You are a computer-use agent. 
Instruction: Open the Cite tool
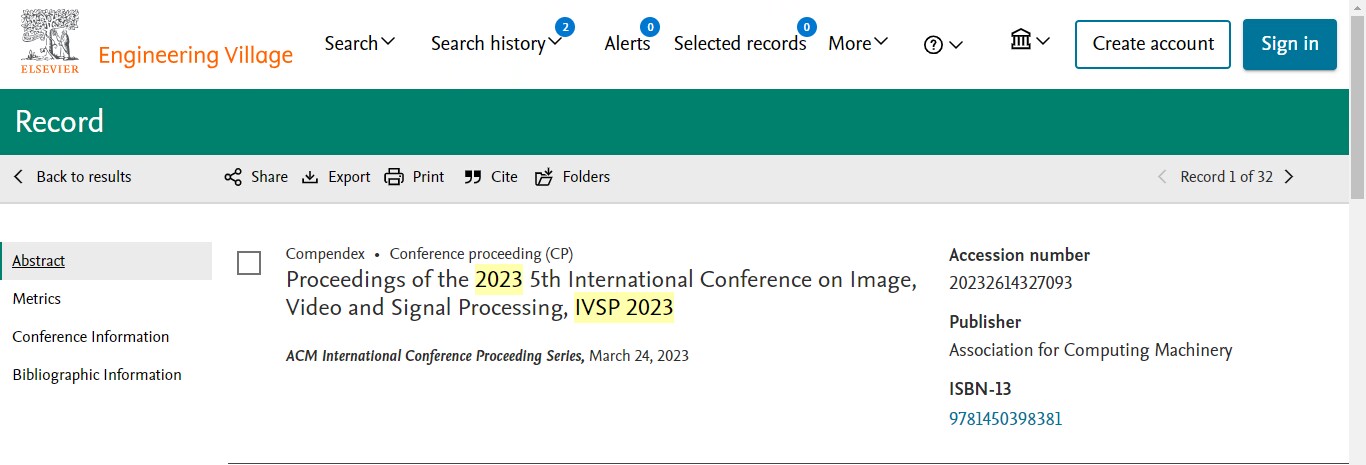click(491, 177)
